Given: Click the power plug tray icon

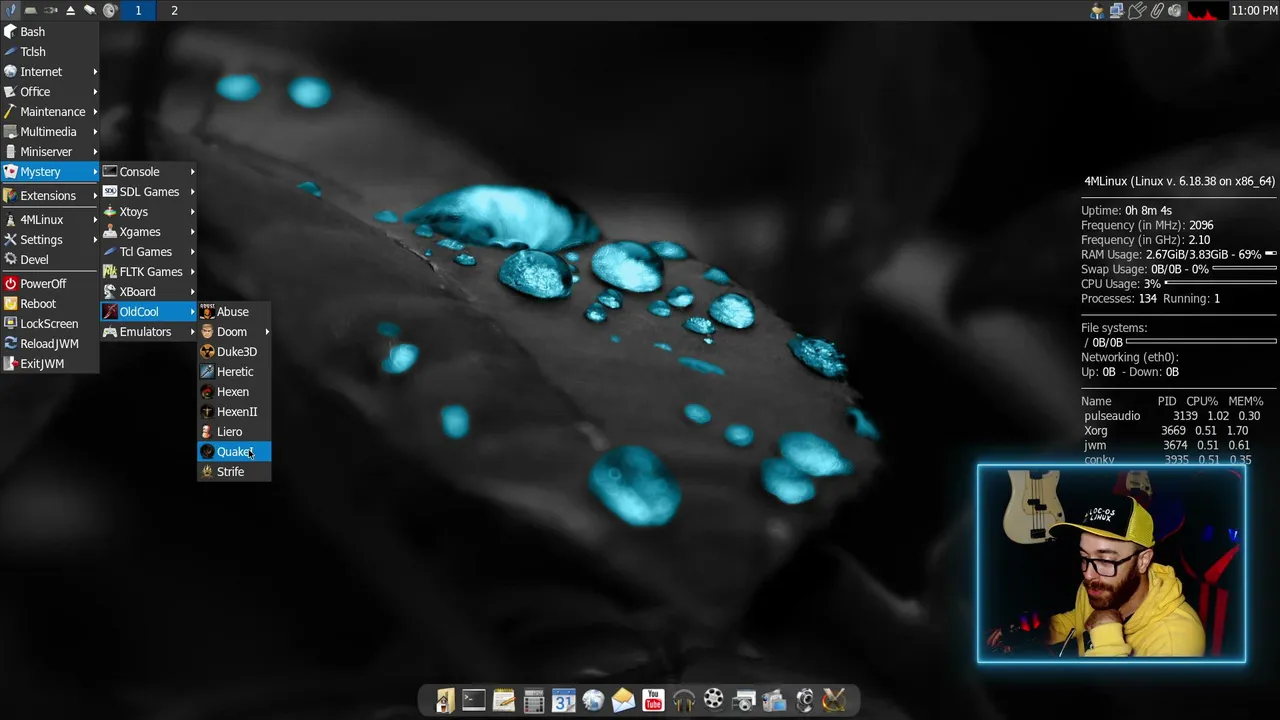Looking at the screenshot, I should (1136, 10).
